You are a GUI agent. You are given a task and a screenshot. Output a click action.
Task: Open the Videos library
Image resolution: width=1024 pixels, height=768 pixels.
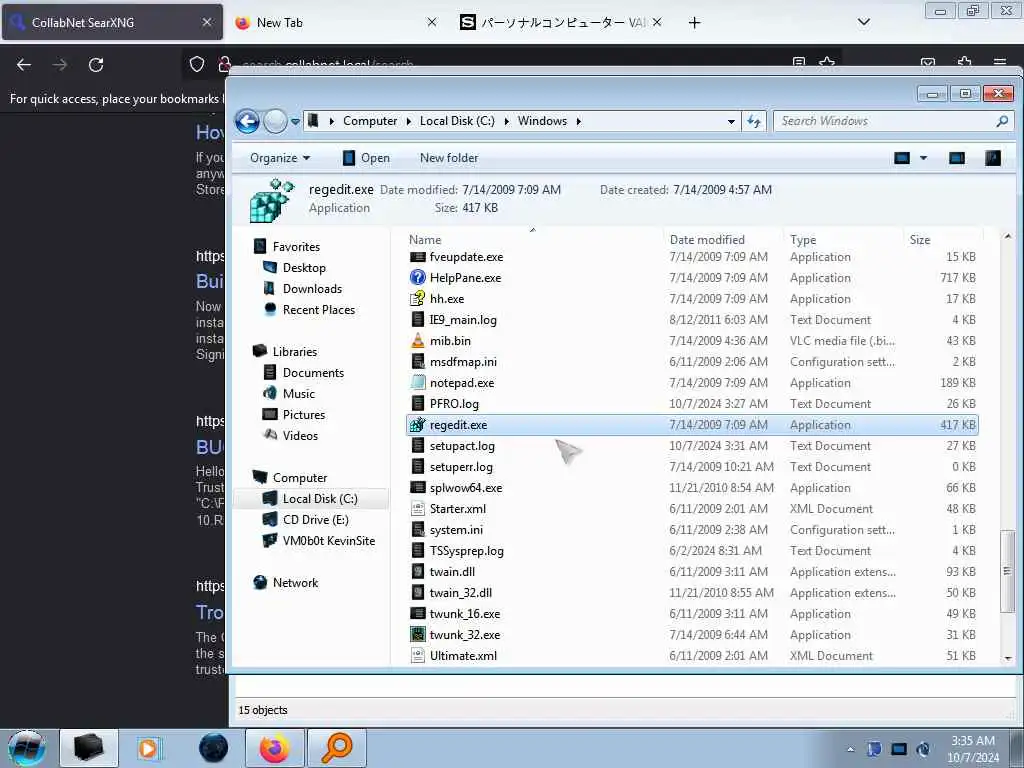tap(300, 436)
